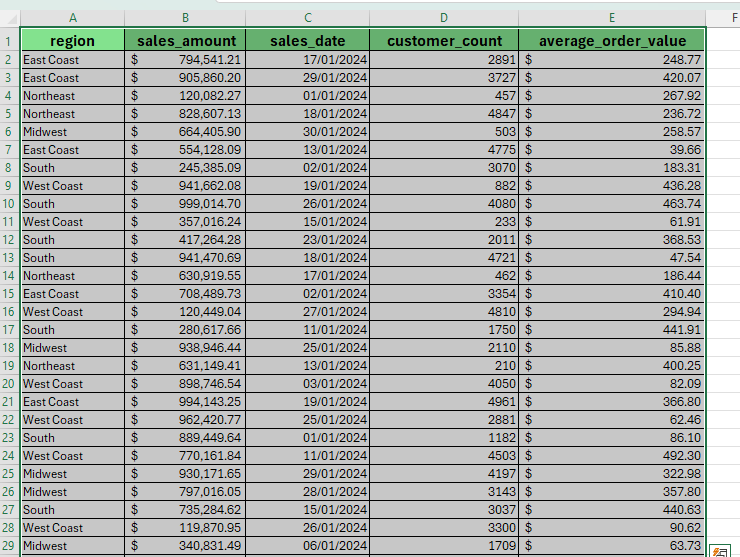Click the "sales_amount" header cell
Viewport: 740px width, 557px height.
184,41
